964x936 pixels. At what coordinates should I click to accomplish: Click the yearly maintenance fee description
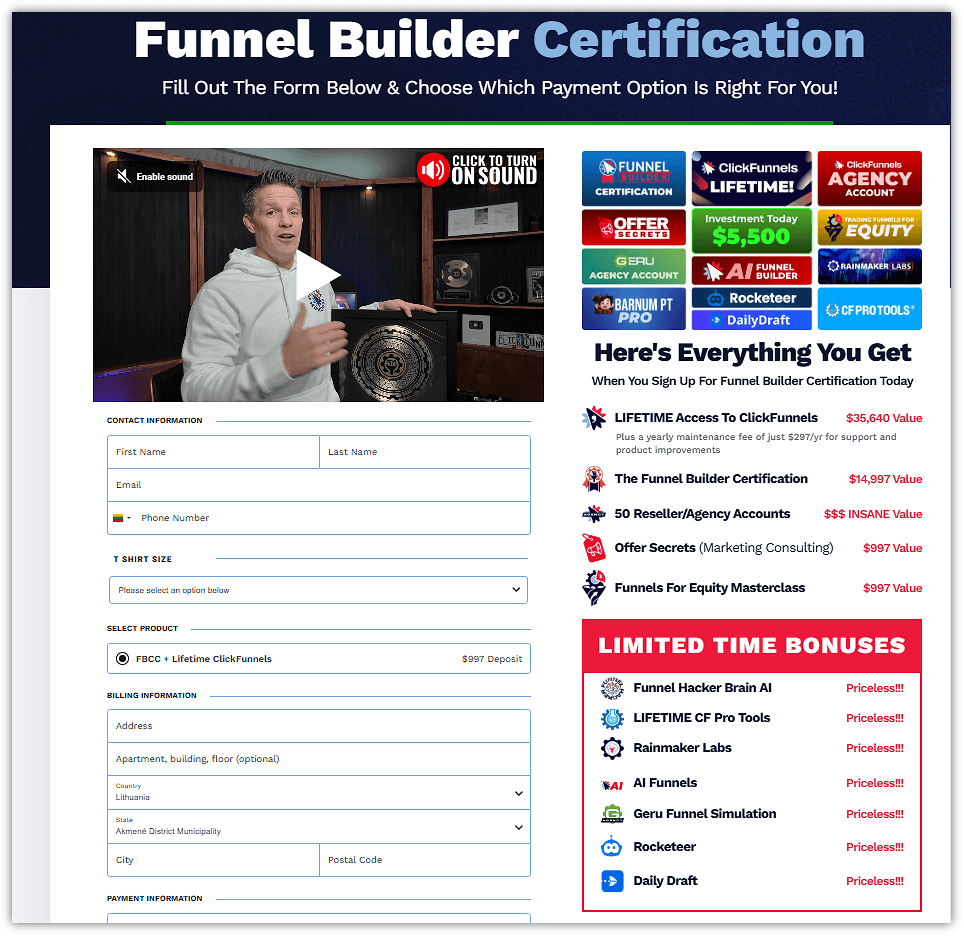756,443
